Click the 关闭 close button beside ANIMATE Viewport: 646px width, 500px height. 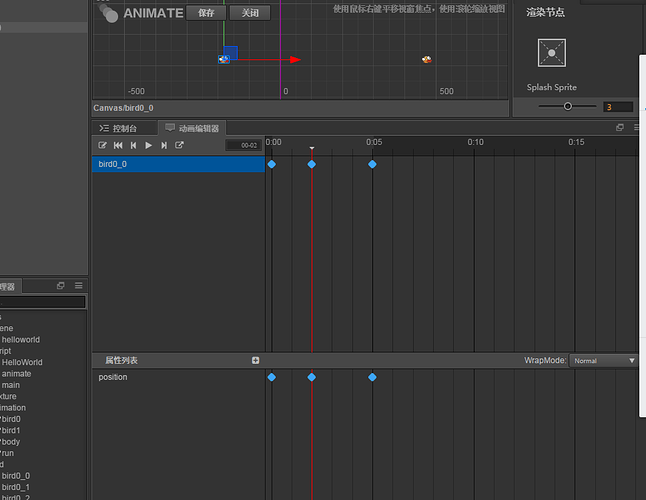tap(250, 13)
